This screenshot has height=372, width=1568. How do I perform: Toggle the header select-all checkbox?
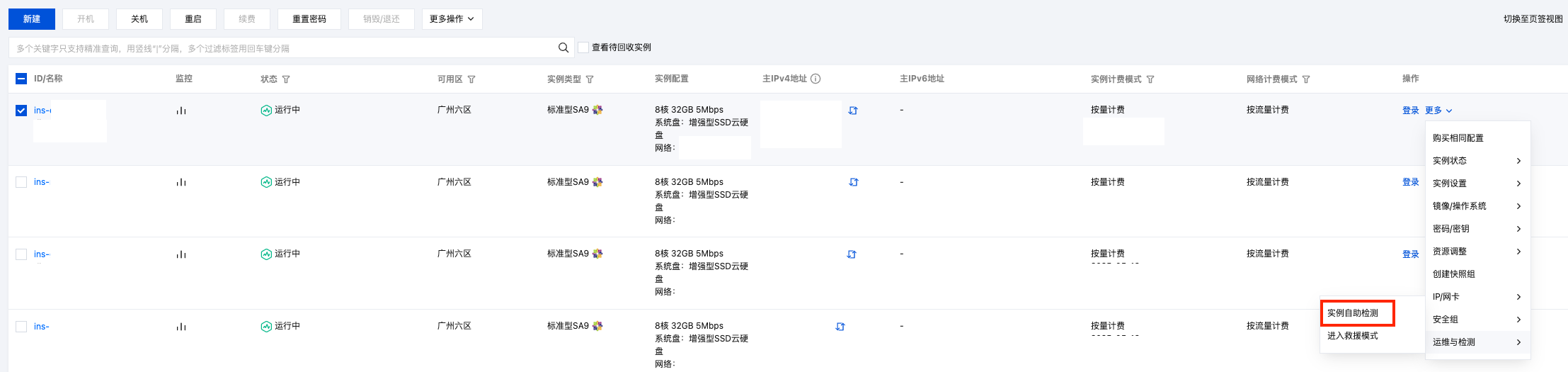click(21, 79)
